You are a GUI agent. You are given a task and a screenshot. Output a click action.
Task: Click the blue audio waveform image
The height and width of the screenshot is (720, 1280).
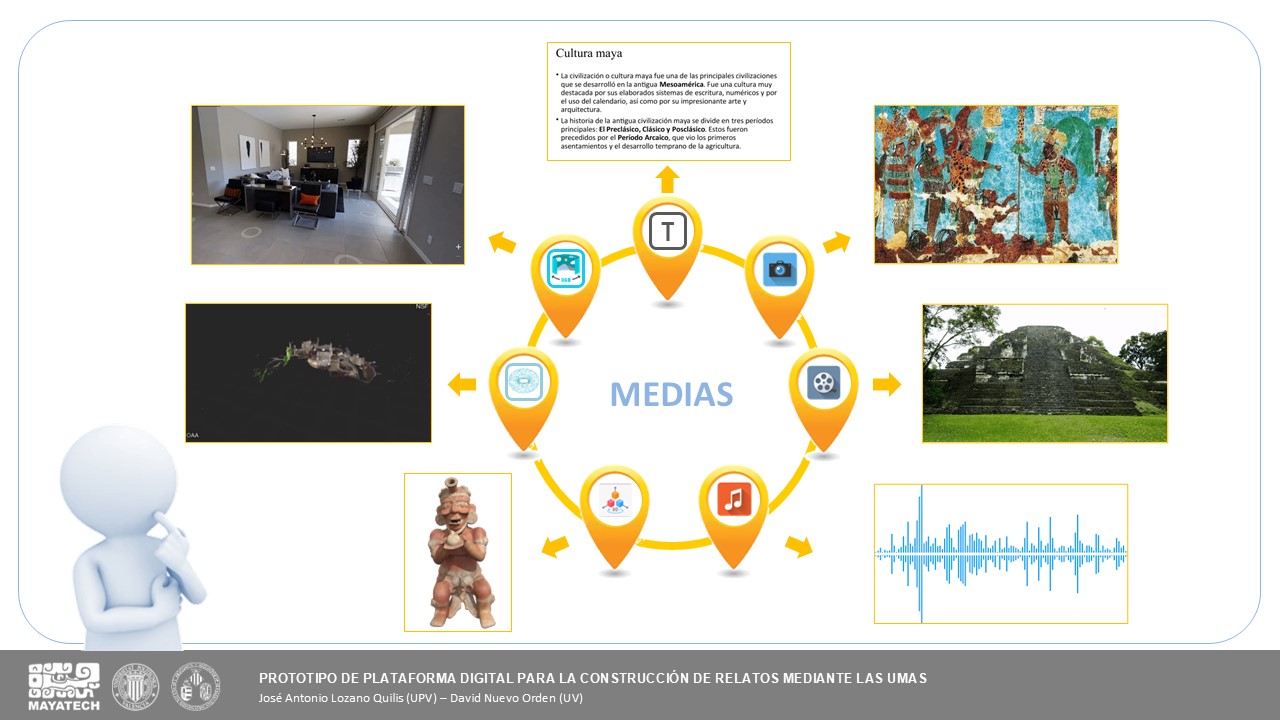tap(1000, 553)
